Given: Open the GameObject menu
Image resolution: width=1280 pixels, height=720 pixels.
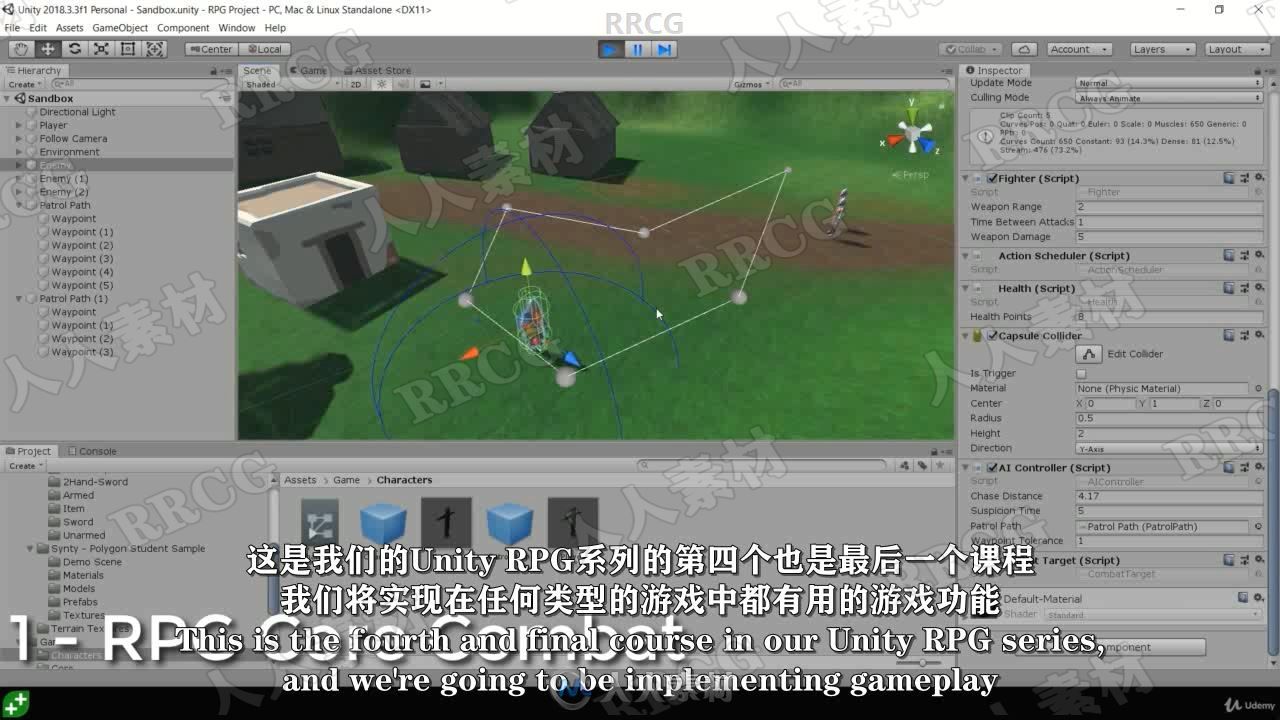Looking at the screenshot, I should (x=120, y=28).
